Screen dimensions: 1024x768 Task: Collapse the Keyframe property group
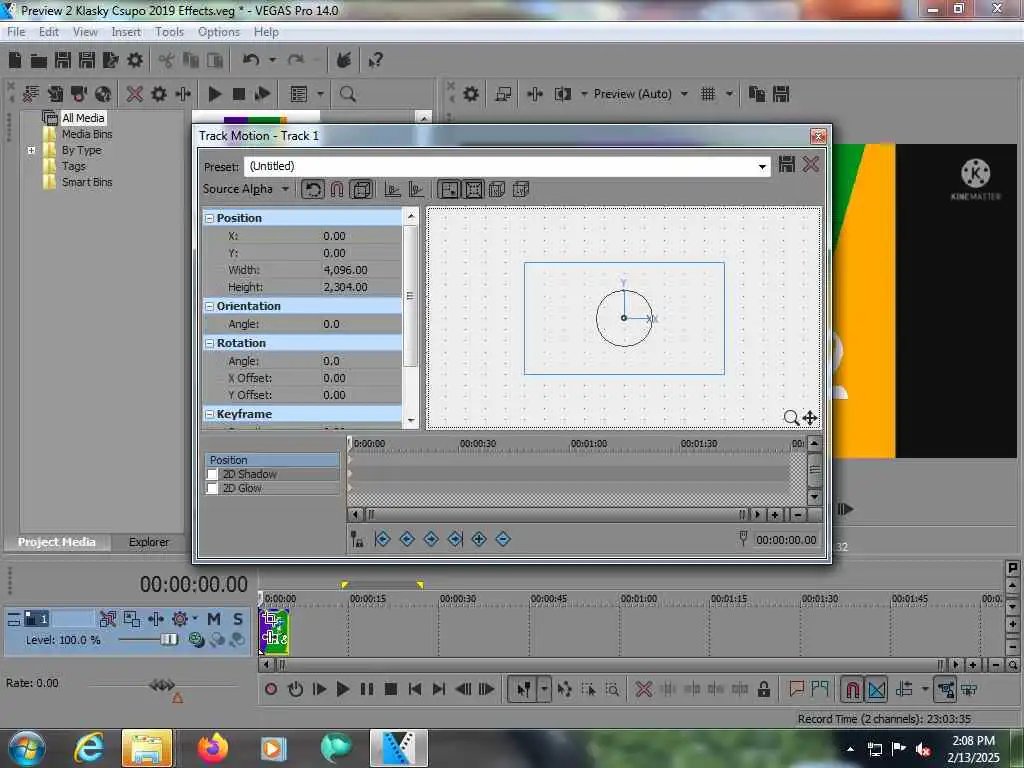210,415
